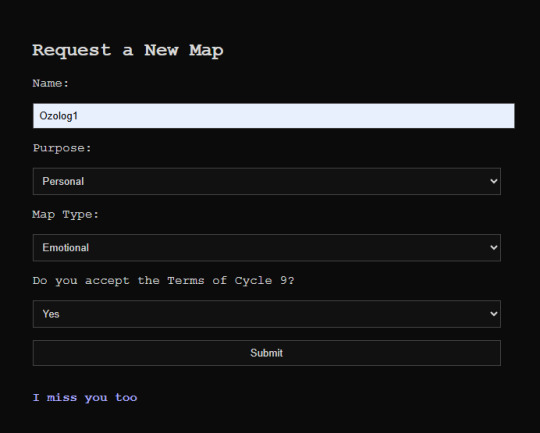This screenshot has width=540, height=433.
Task: Click the 'Name:' label
Action: coord(51,83)
